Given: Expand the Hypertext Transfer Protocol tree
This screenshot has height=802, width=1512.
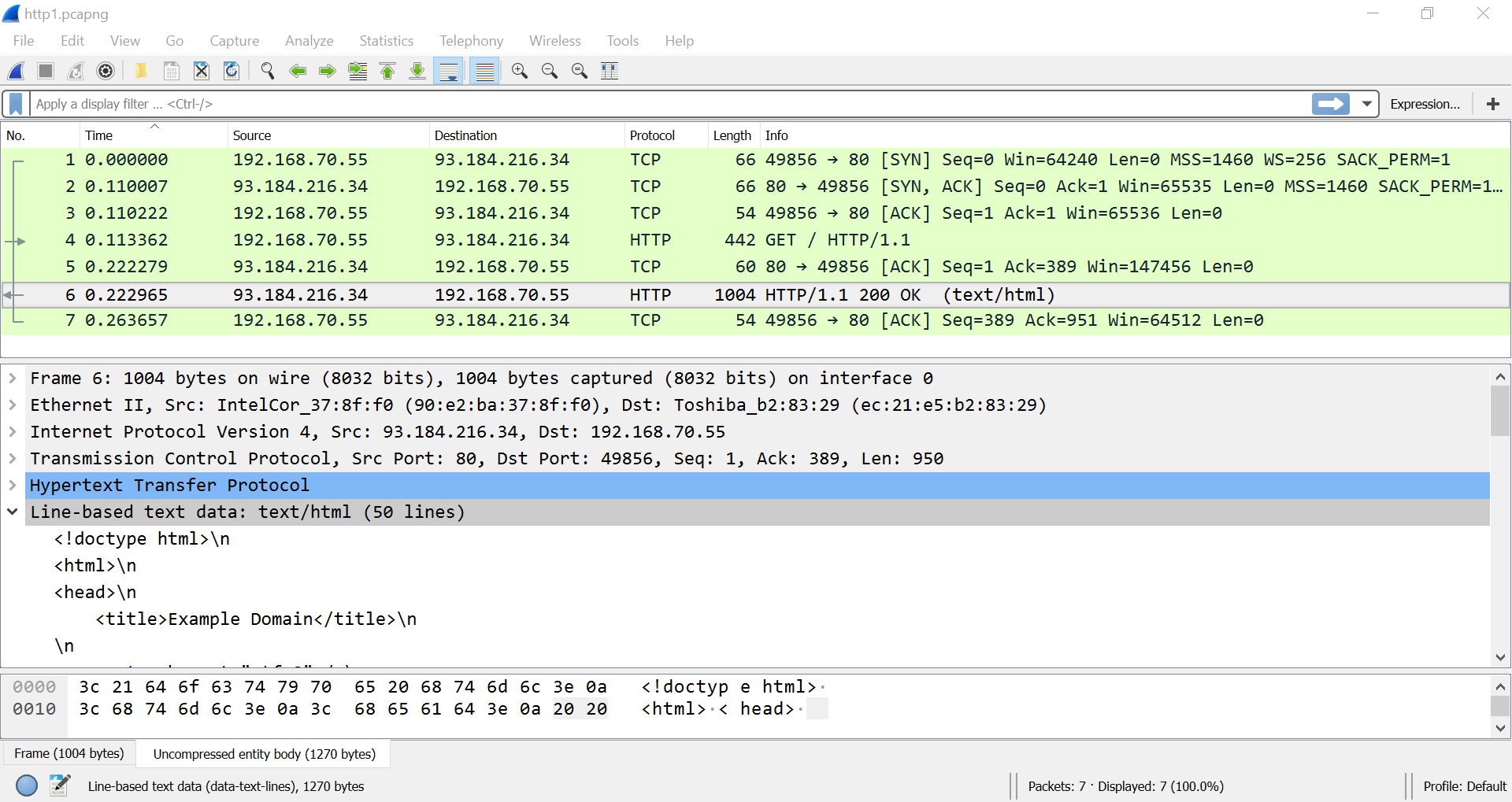Looking at the screenshot, I should [13, 485].
